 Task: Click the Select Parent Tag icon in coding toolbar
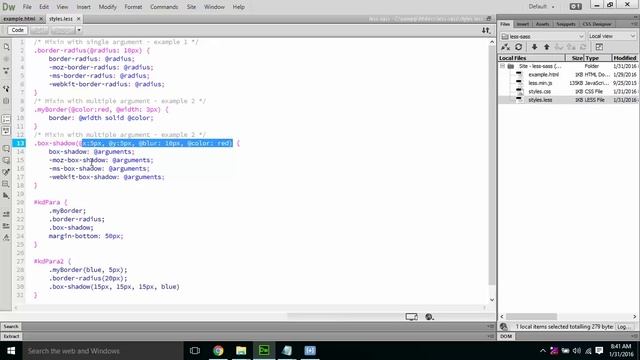pos(6,89)
